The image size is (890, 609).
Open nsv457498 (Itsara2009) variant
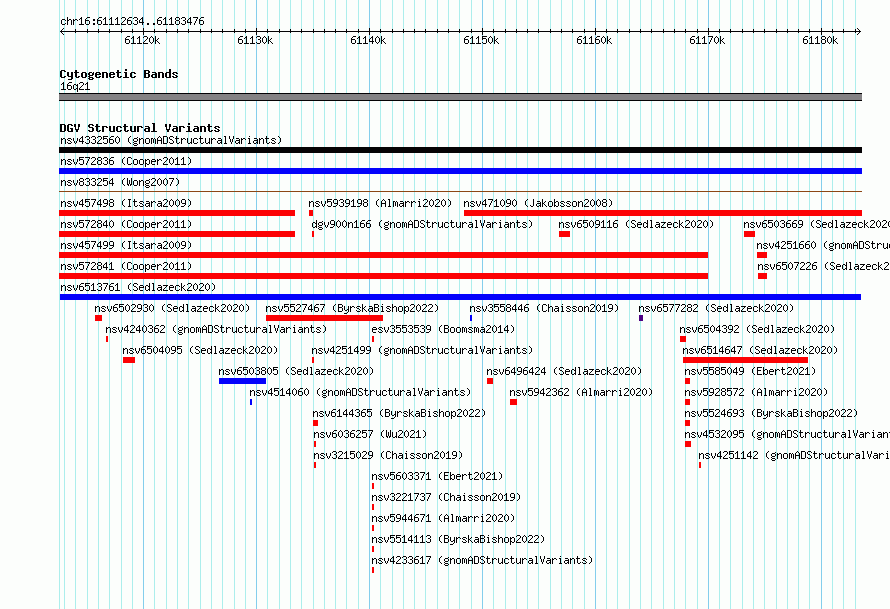[x=126, y=203]
